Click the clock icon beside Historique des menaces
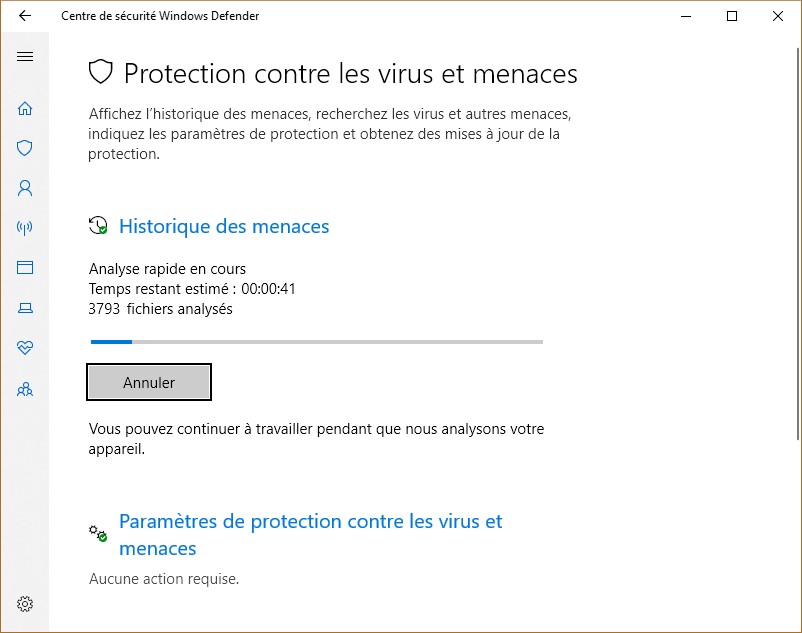Image resolution: width=802 pixels, height=633 pixels. [x=98, y=226]
